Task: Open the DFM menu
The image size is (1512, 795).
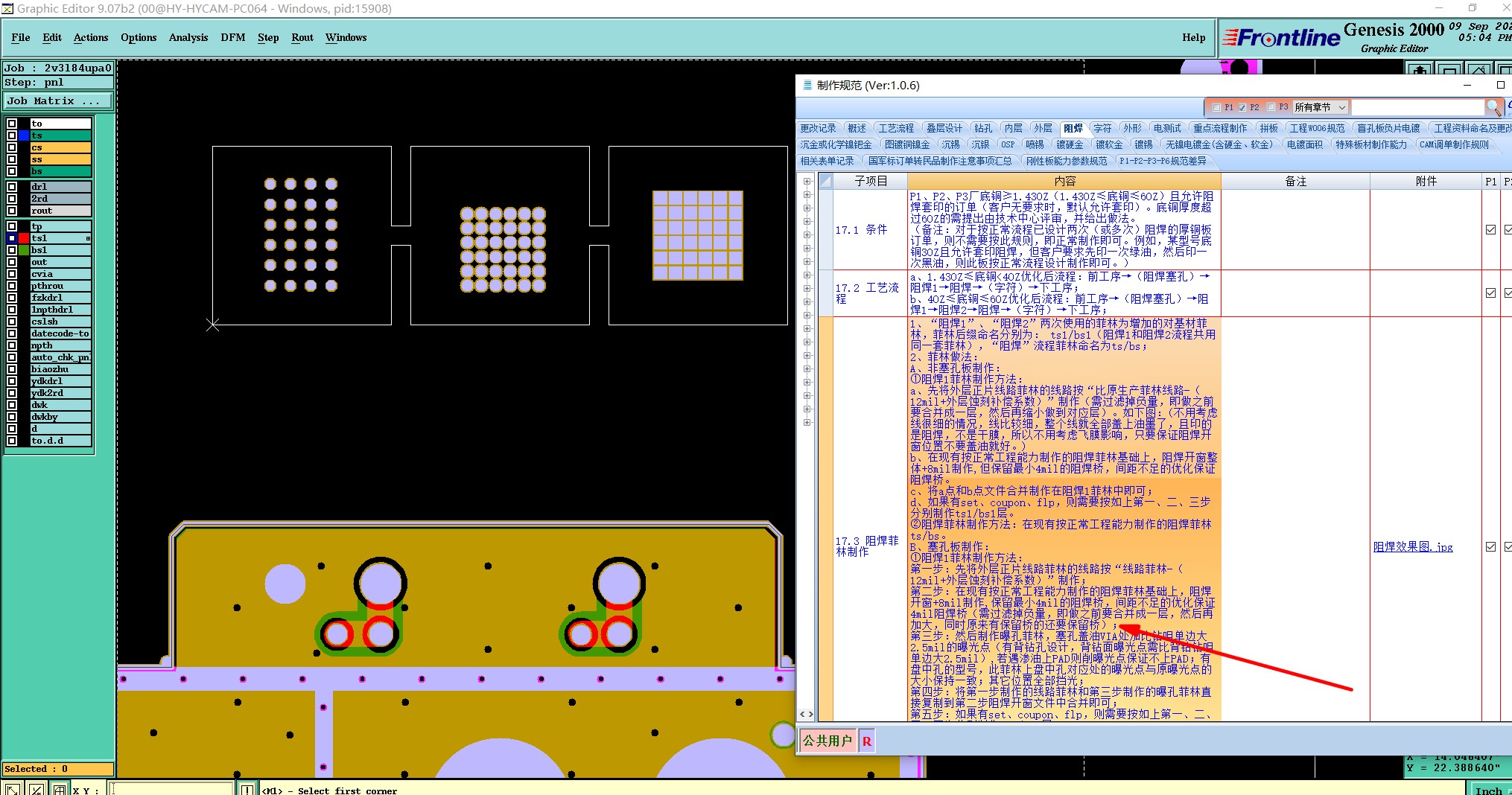Action: tap(233, 37)
